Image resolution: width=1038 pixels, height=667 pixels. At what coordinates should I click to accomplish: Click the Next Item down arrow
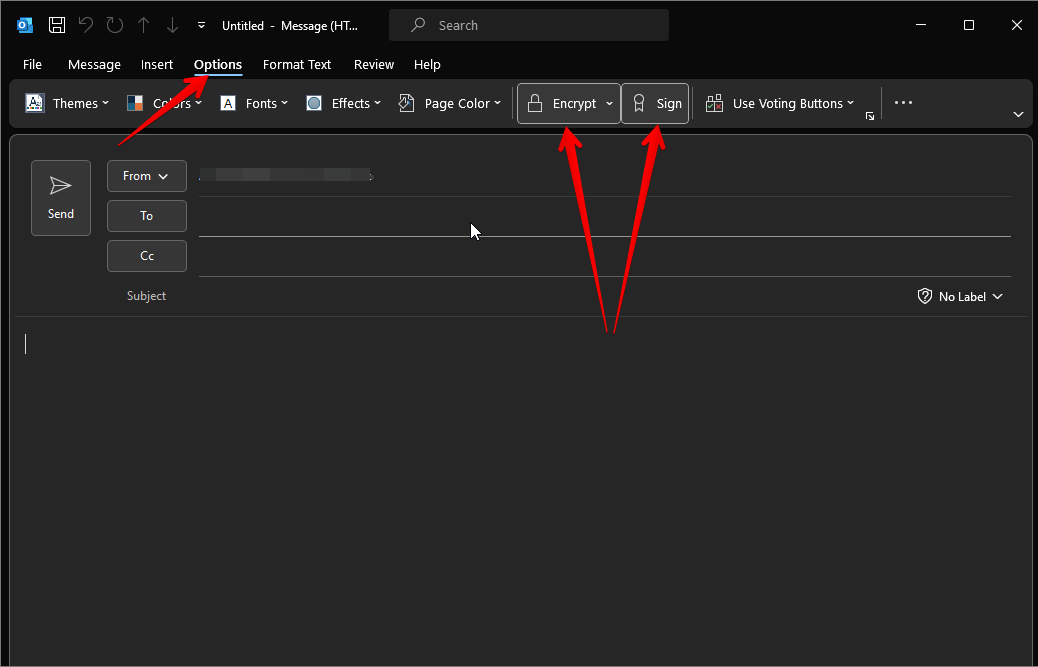tap(172, 25)
